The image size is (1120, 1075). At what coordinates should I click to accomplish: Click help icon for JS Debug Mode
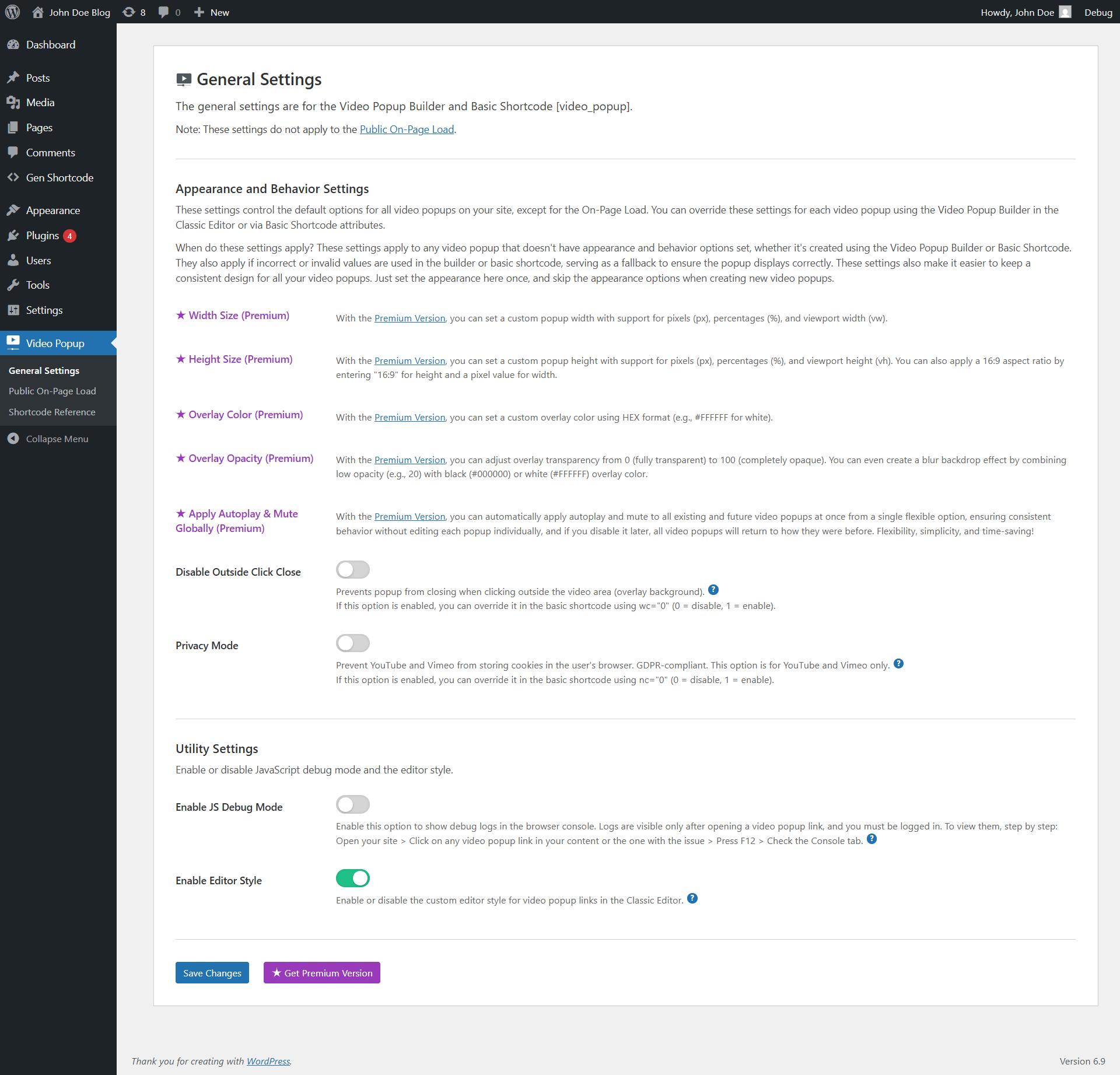[x=871, y=839]
